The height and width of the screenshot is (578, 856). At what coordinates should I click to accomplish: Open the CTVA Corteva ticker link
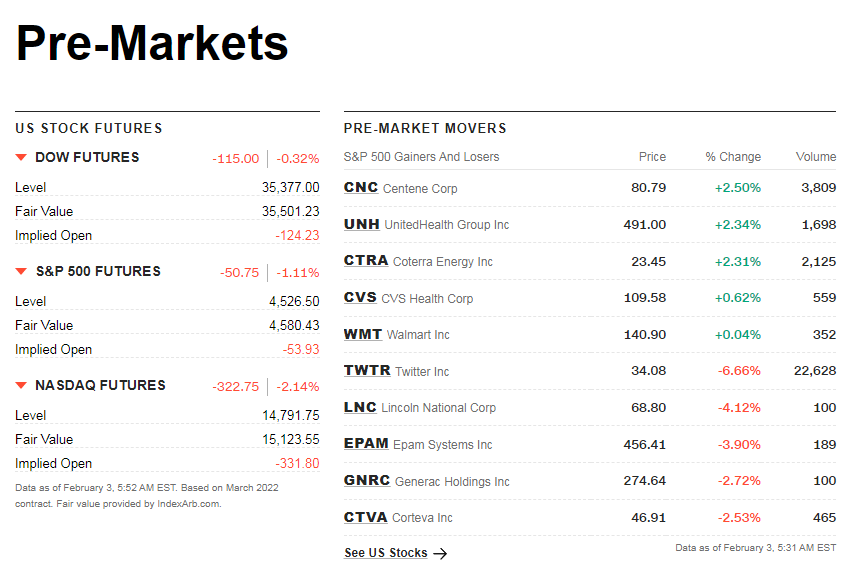365,517
